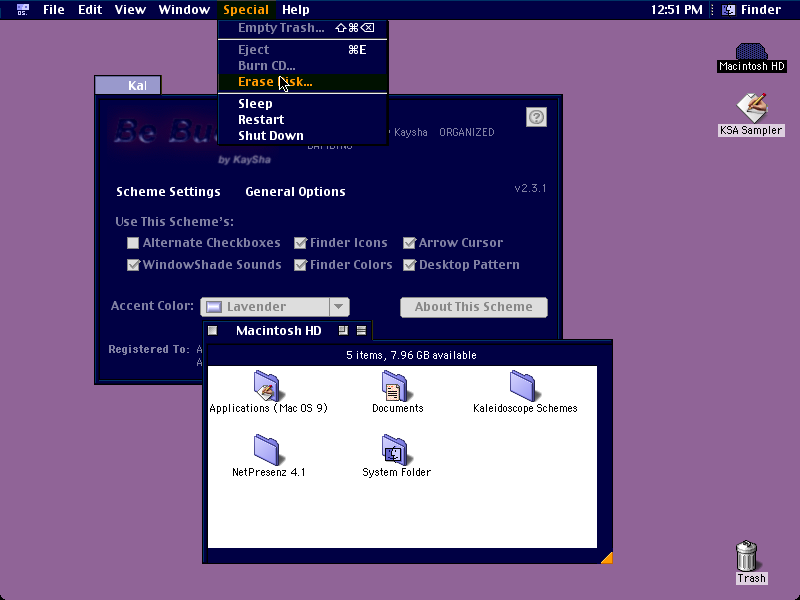The width and height of the screenshot is (800, 600).
Task: Select the System Folder icon
Action: coord(395,449)
